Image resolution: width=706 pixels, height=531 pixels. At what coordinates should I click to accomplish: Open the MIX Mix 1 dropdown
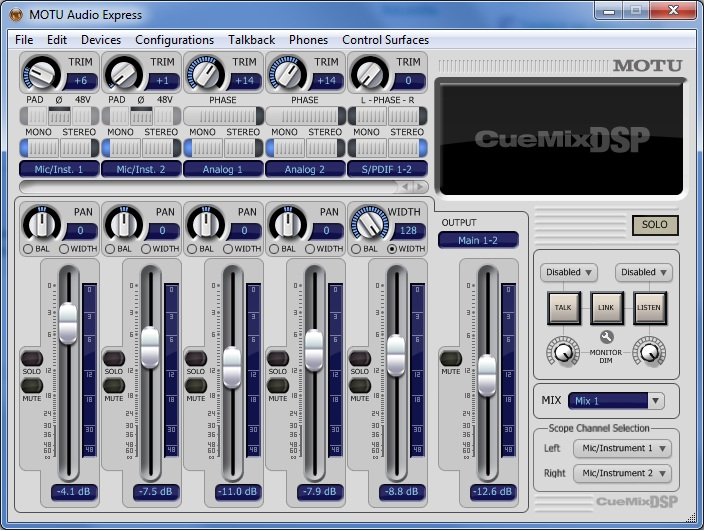(615, 401)
